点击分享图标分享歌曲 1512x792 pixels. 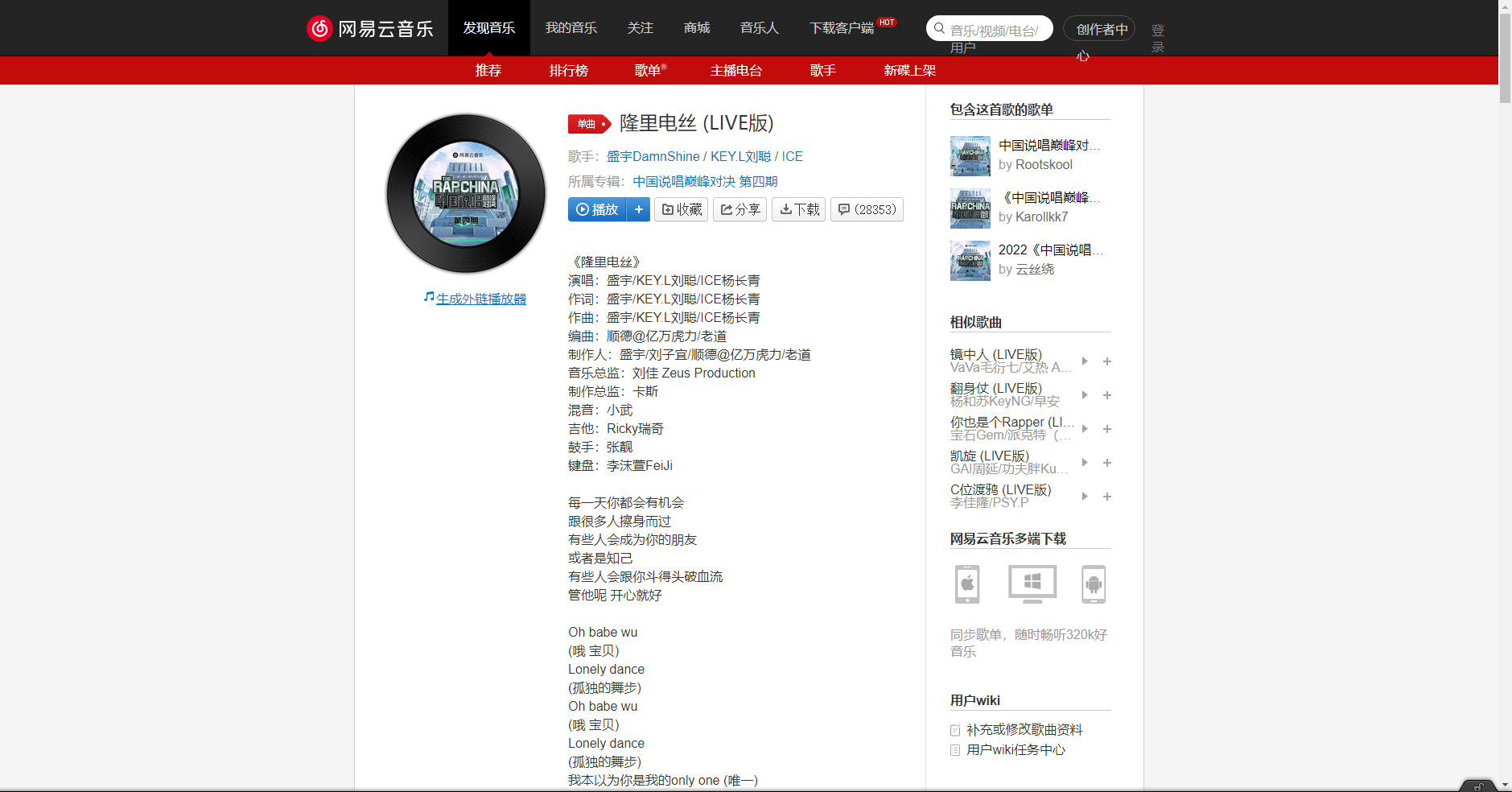(x=740, y=209)
